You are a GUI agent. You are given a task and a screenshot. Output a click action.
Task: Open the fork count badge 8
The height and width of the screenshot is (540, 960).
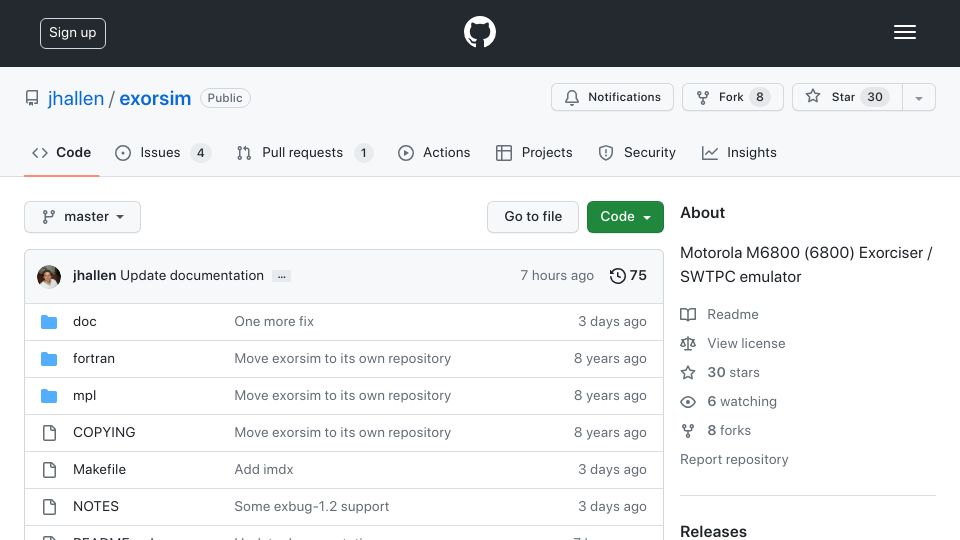point(760,97)
